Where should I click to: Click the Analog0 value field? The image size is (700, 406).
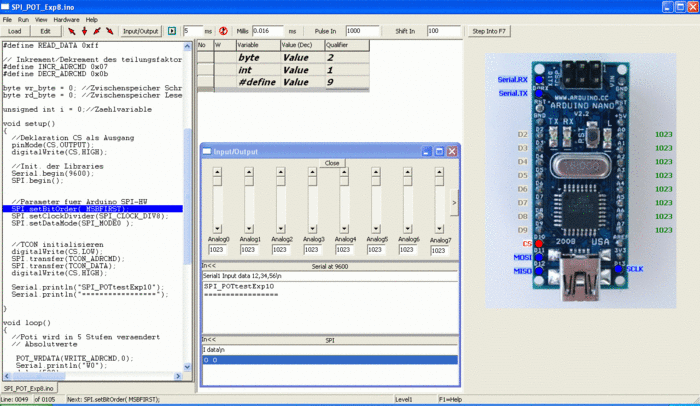click(x=217, y=250)
